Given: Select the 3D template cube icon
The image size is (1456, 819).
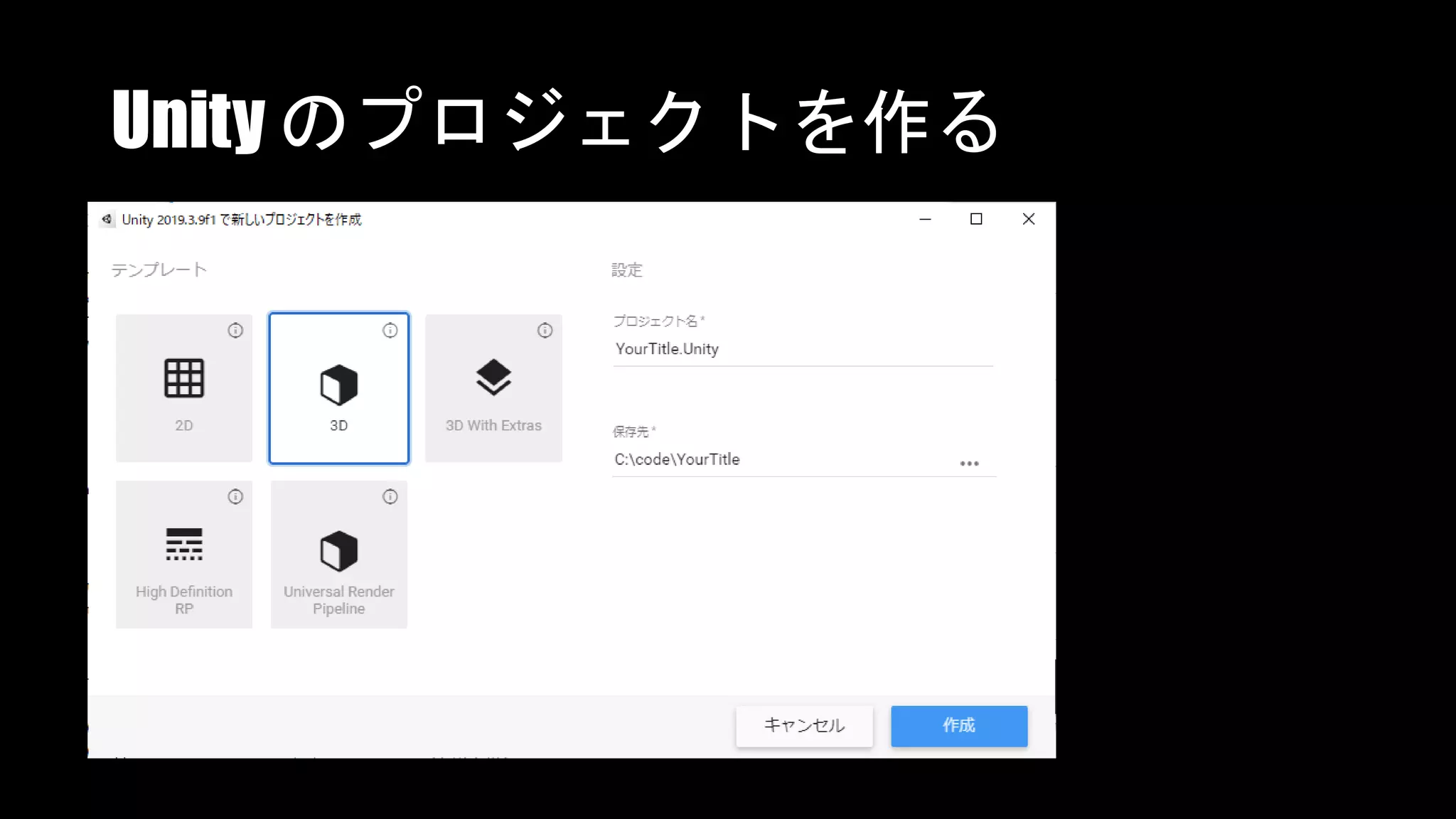Looking at the screenshot, I should click(338, 385).
